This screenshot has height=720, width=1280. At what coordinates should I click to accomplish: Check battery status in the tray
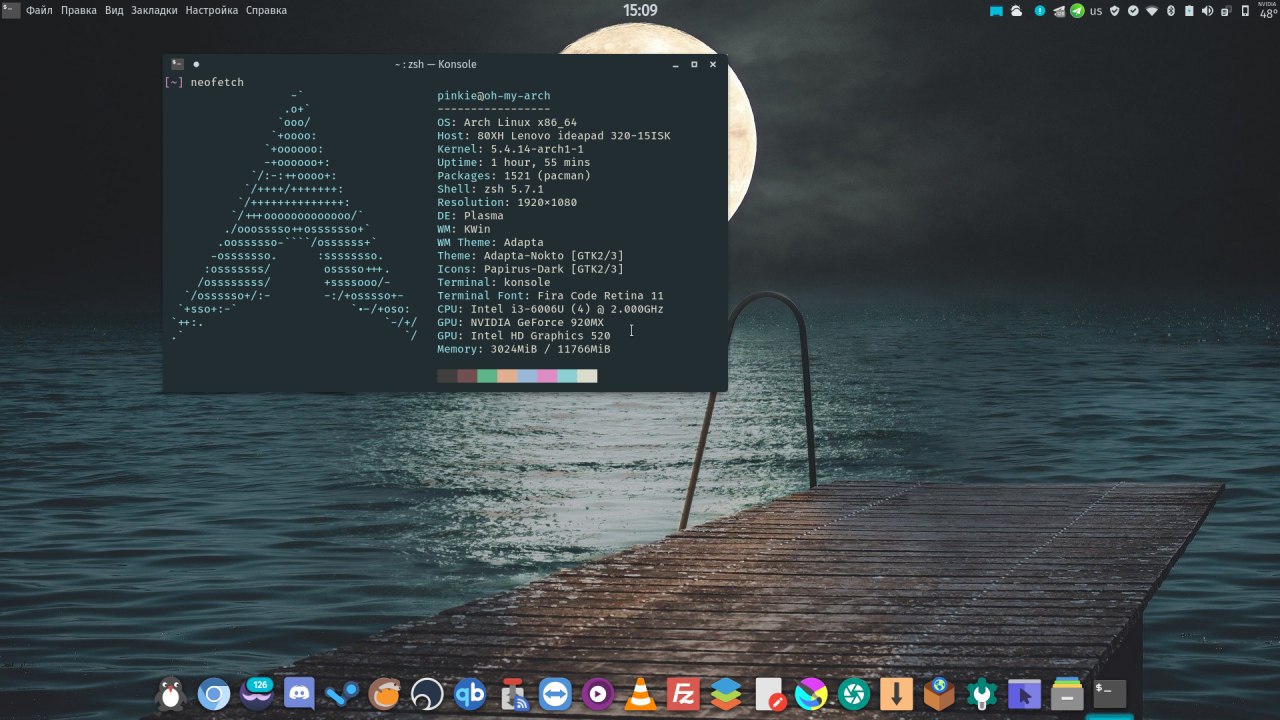[1189, 11]
